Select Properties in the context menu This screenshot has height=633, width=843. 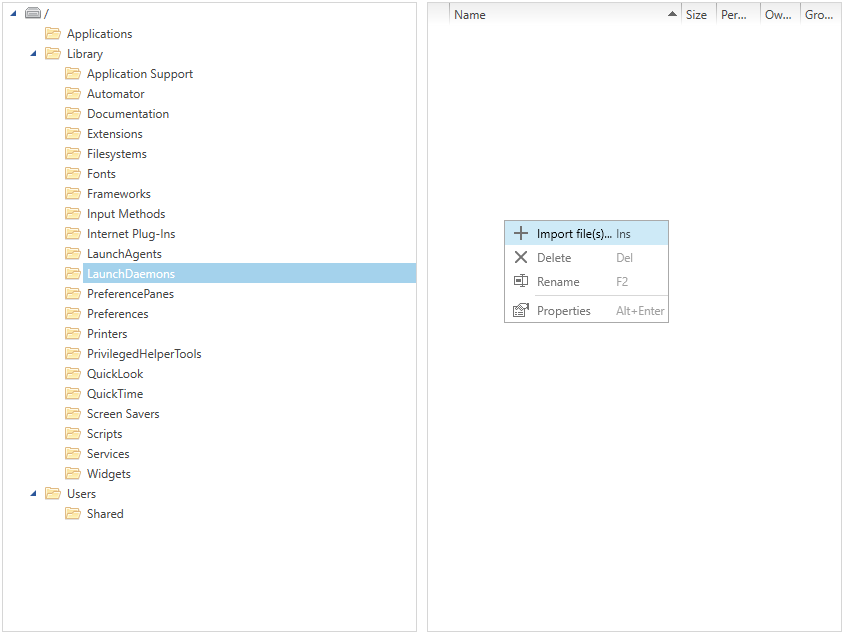pos(564,311)
